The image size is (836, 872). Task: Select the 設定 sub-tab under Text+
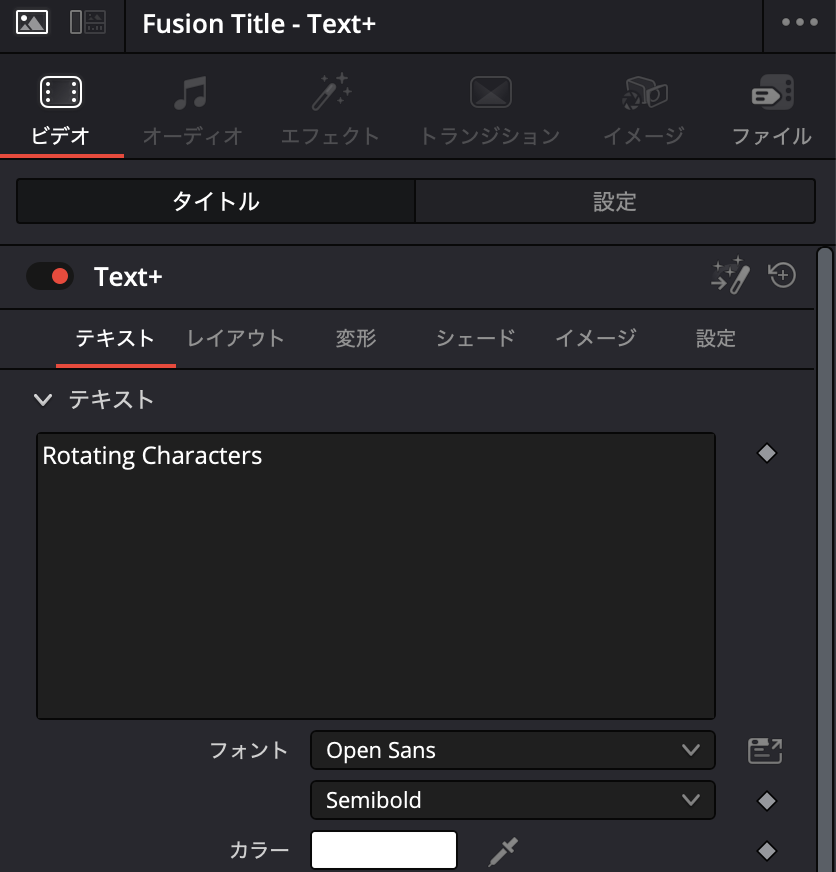click(x=716, y=338)
